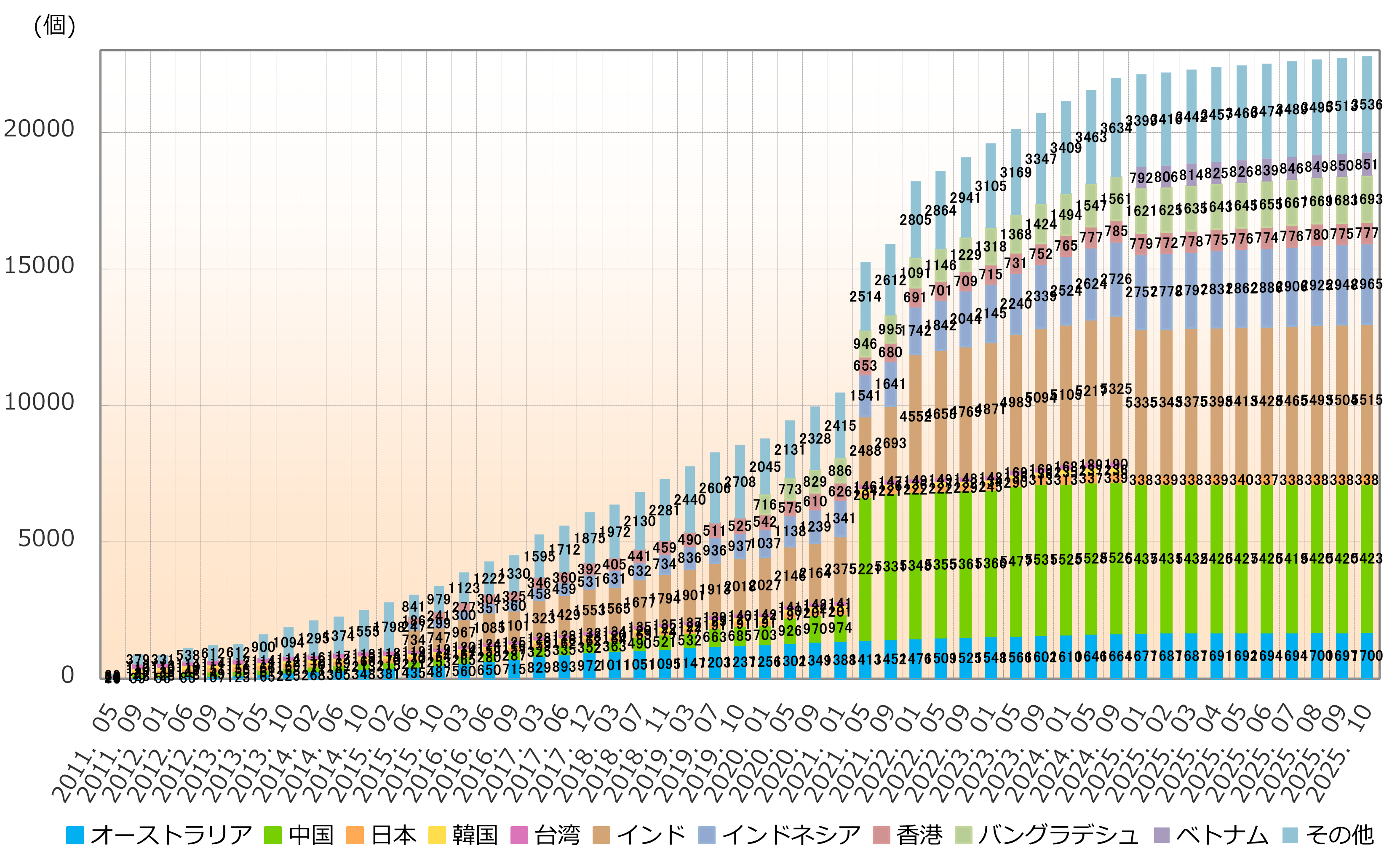
Task: Click the ベトナム legend label
Action: [1221, 835]
